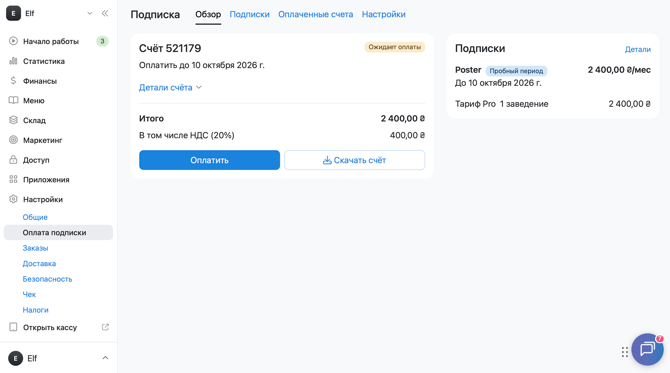Image resolution: width=670 pixels, height=373 pixels.
Task: Select Оплата подписки in sidebar
Action: pos(59,232)
